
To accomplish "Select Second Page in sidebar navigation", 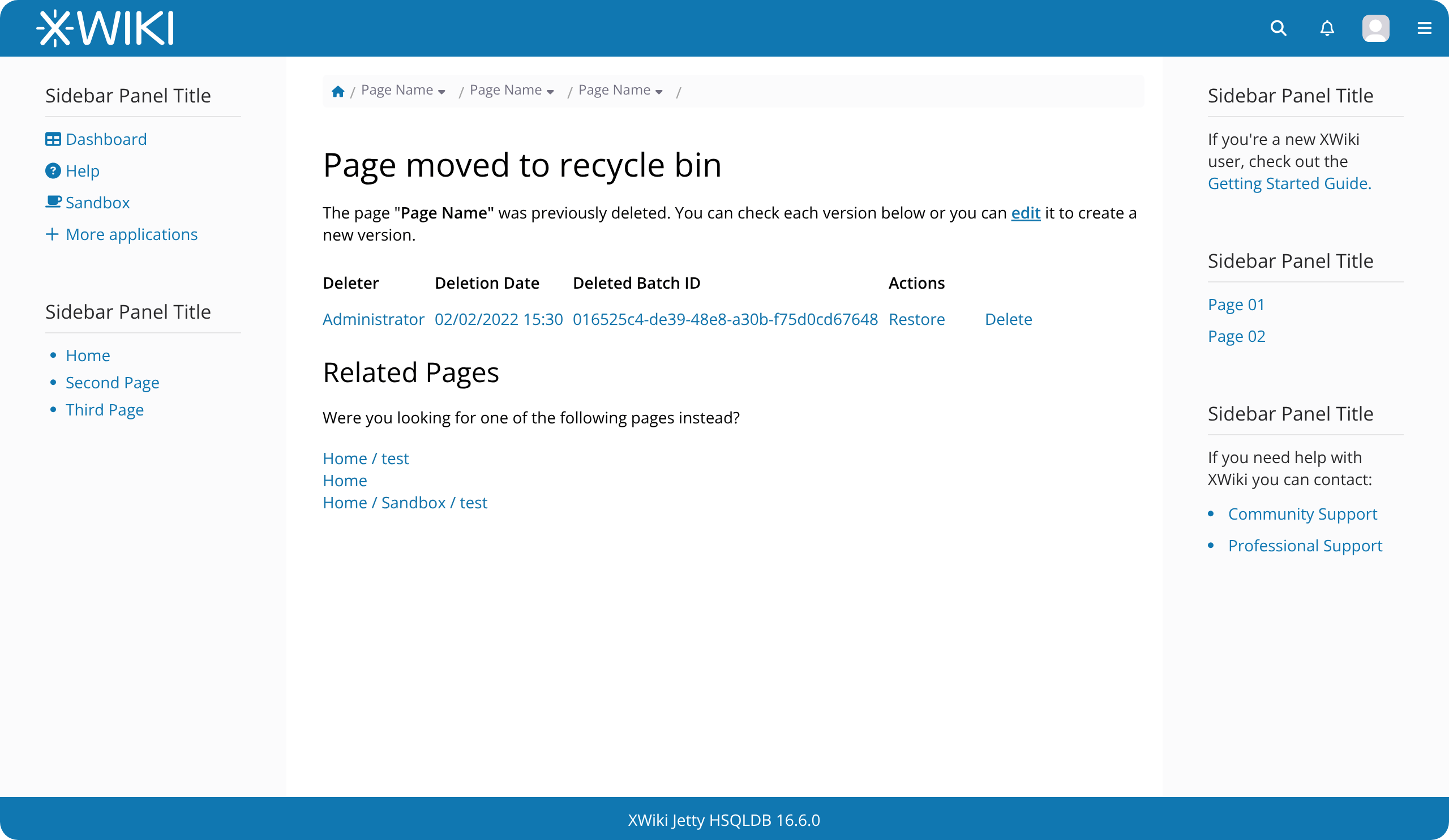I will coord(112,382).
